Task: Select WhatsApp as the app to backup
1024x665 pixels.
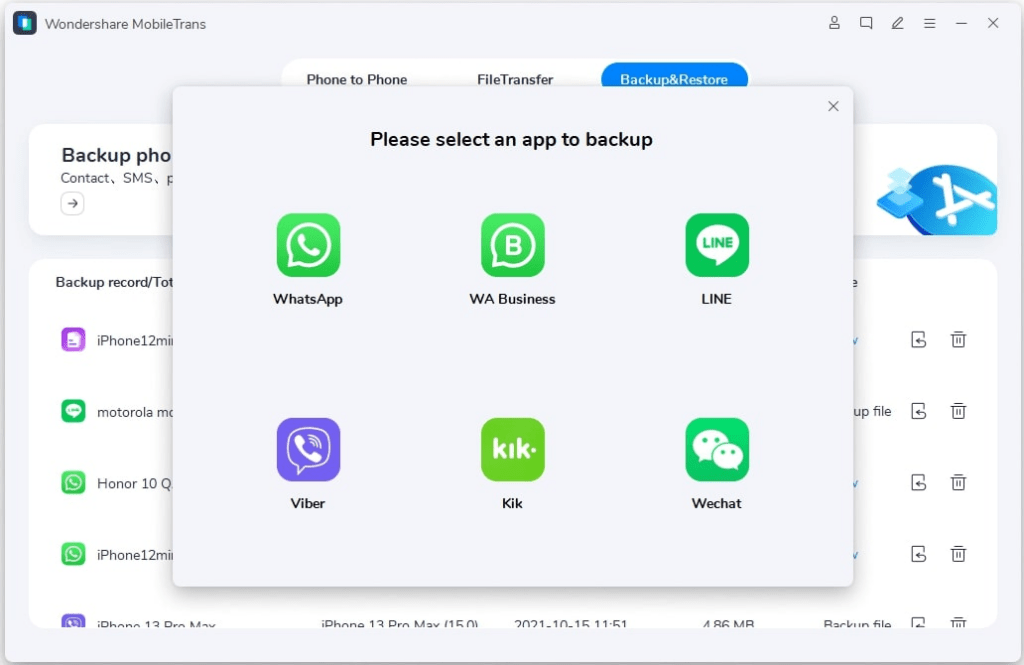Action: coord(308,246)
